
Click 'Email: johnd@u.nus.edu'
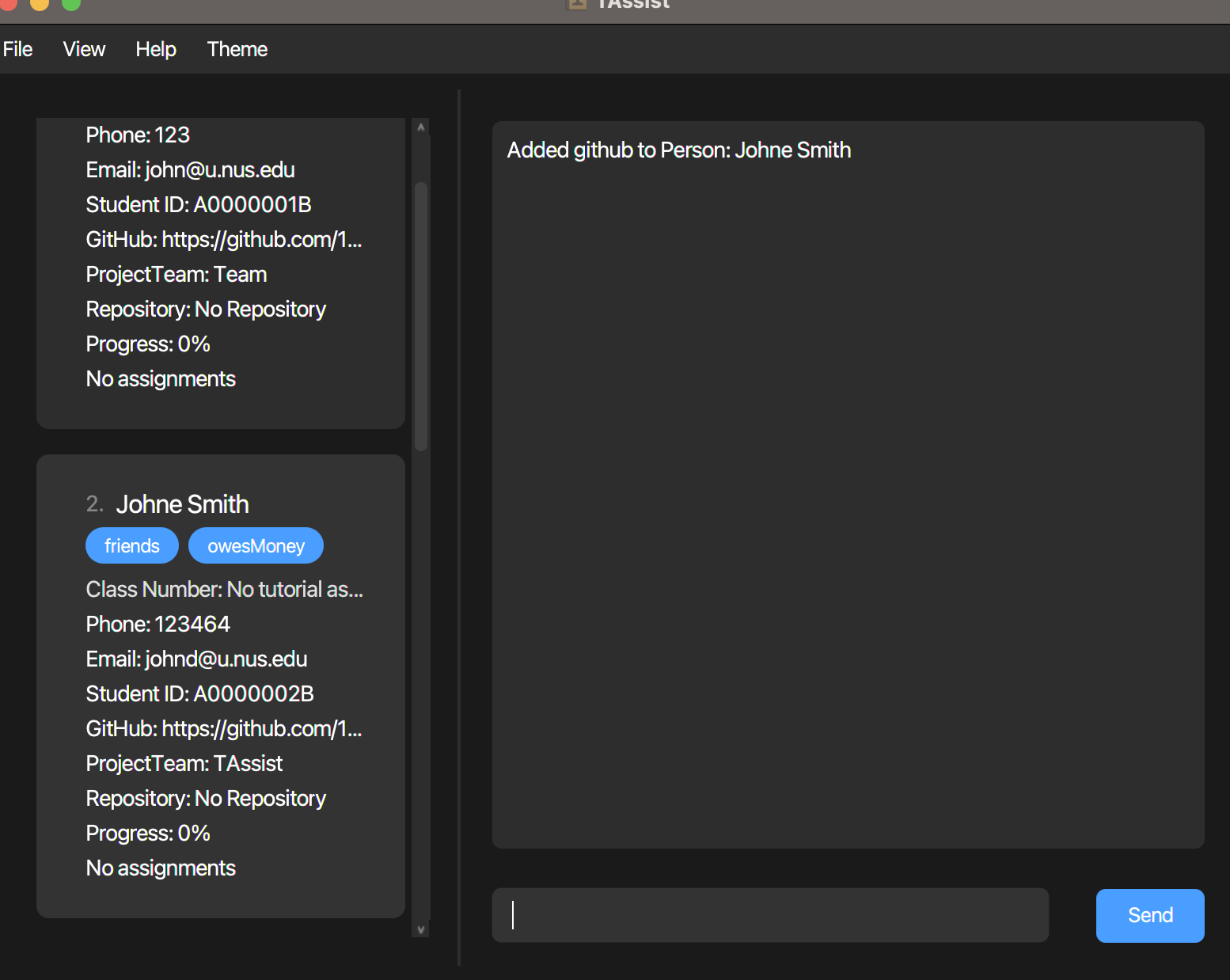pos(196,659)
